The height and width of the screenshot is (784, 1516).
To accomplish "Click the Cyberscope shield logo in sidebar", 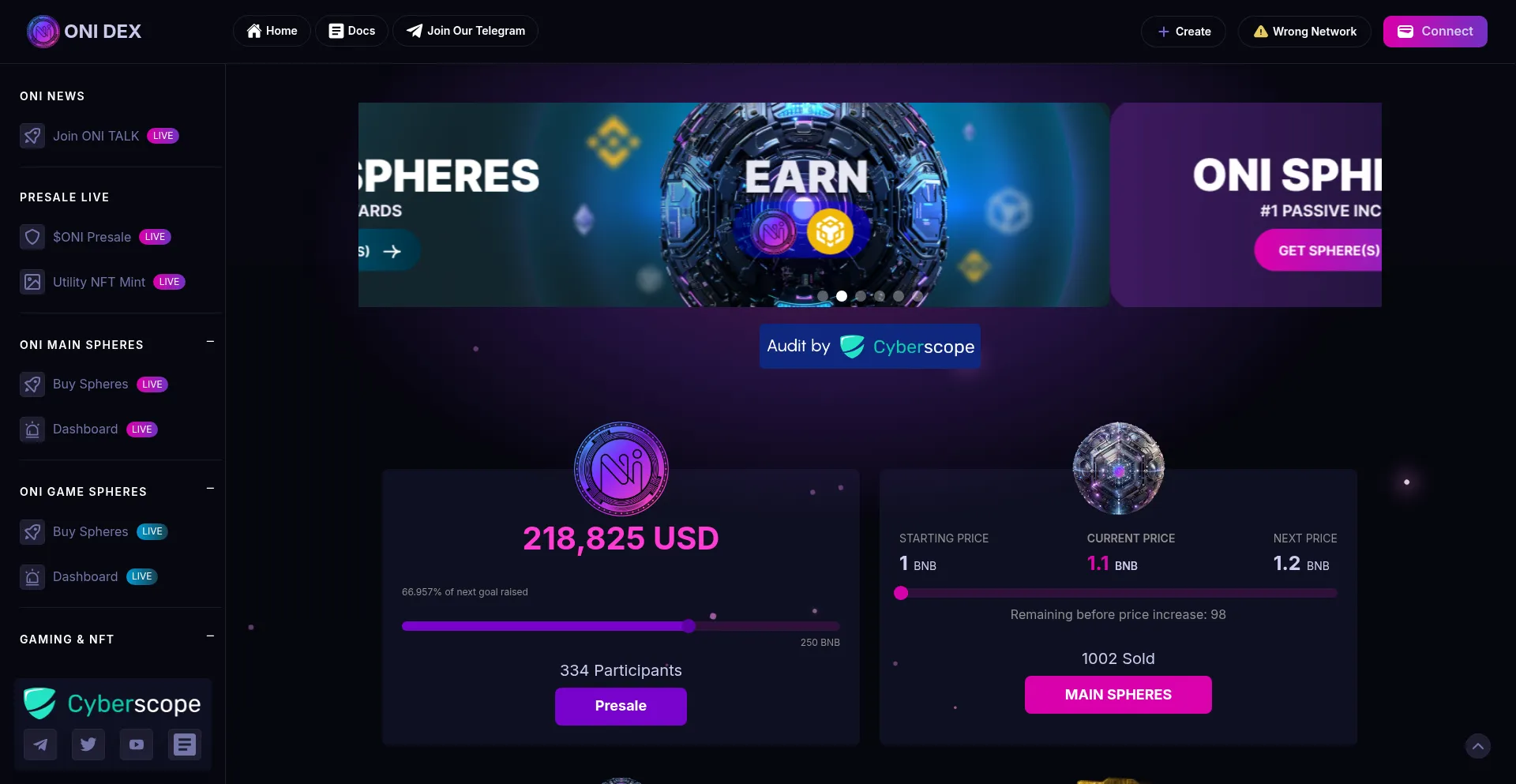I will (x=39, y=703).
